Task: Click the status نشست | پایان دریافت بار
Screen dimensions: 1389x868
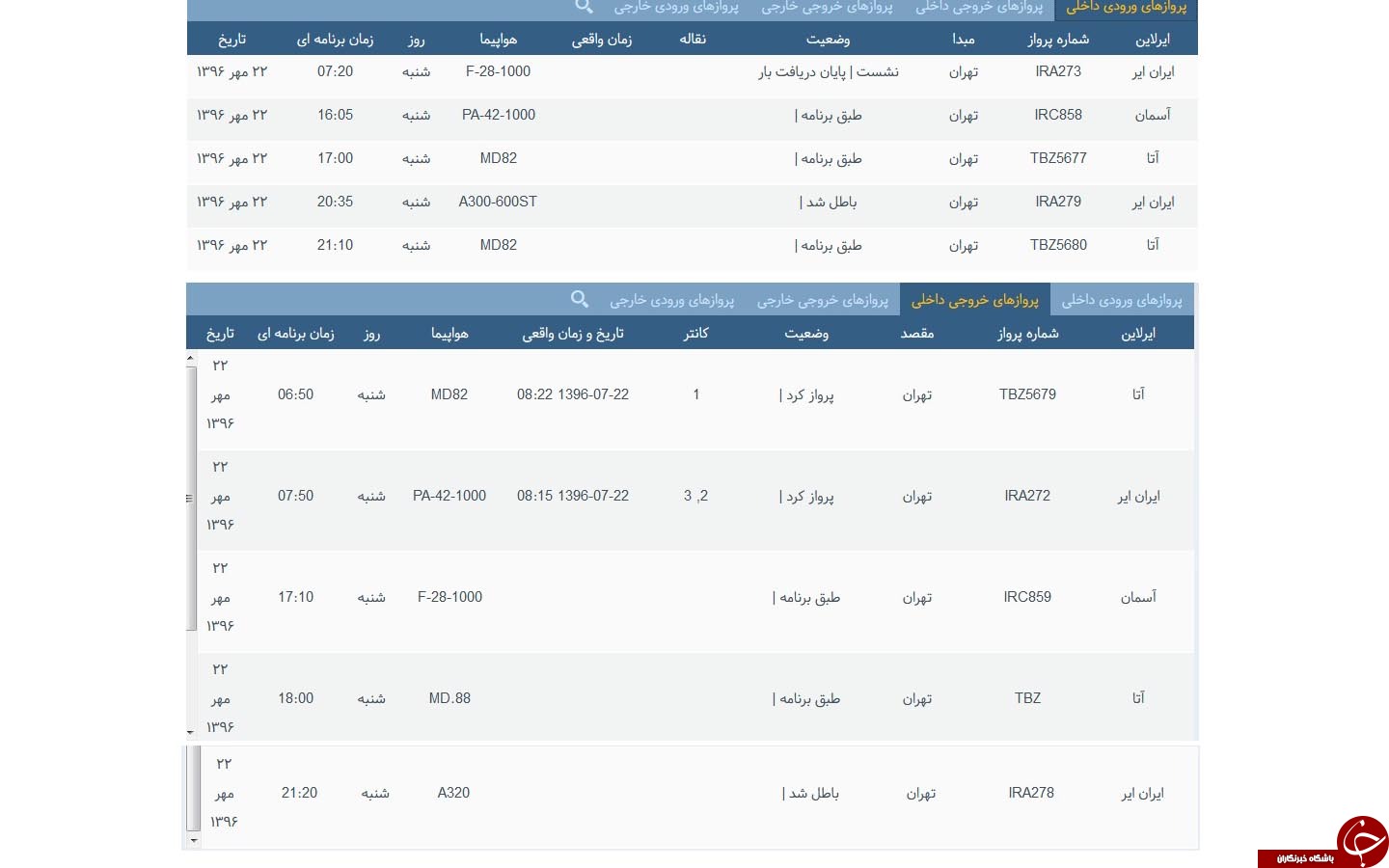Action: (829, 71)
